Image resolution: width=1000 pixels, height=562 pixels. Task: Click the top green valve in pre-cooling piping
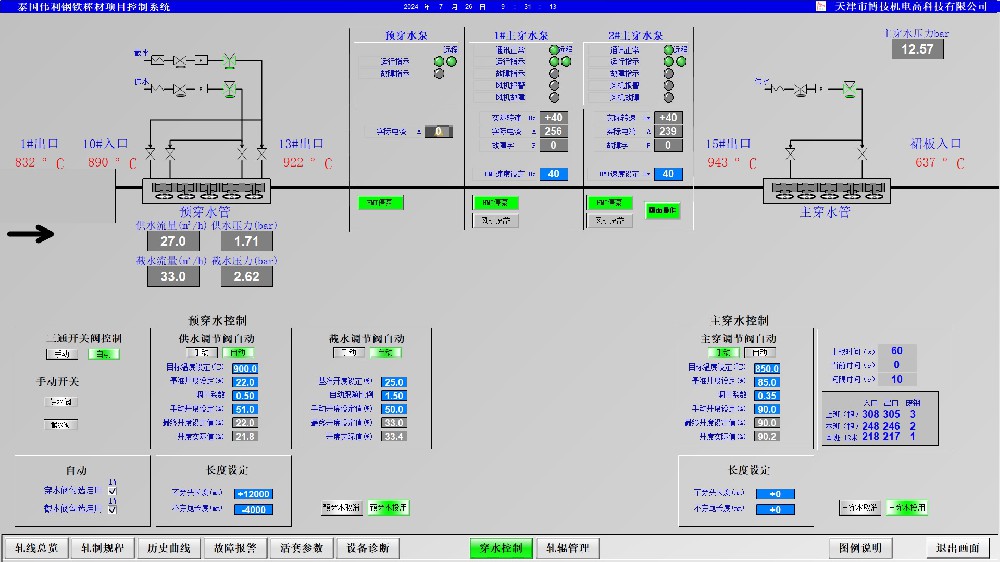[x=229, y=60]
